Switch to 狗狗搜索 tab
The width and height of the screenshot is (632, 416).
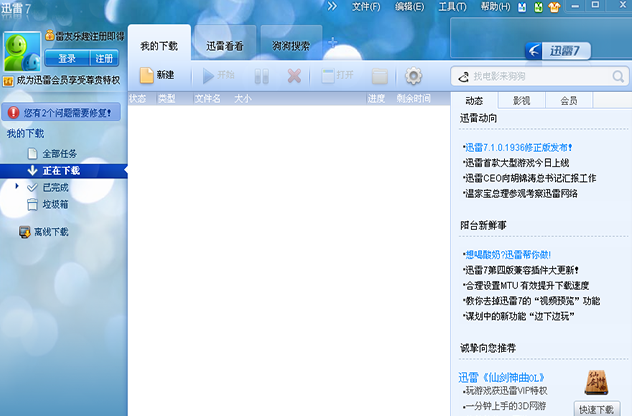[x=291, y=46]
